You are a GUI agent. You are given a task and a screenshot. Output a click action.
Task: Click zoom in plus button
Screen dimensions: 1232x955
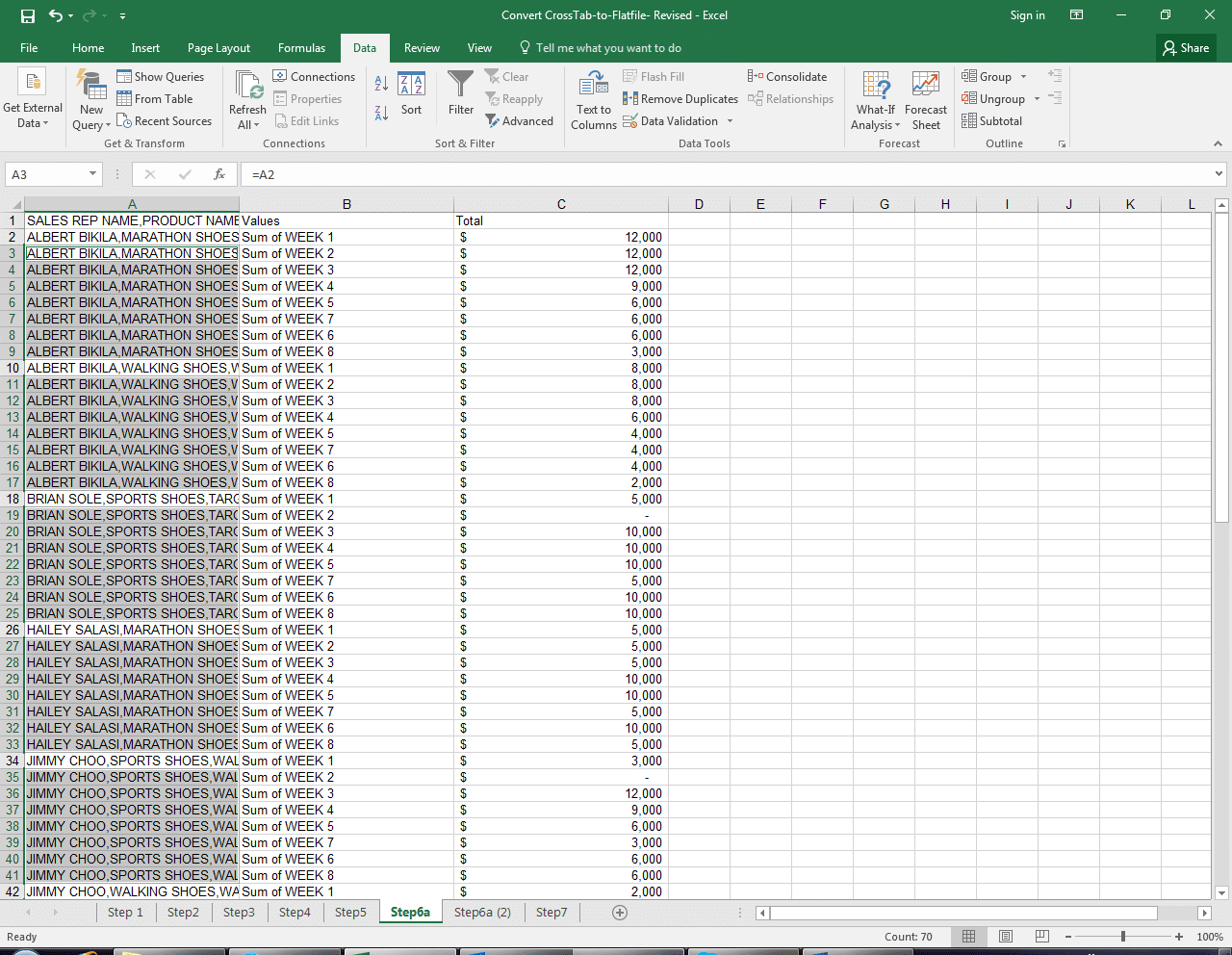tap(1178, 937)
